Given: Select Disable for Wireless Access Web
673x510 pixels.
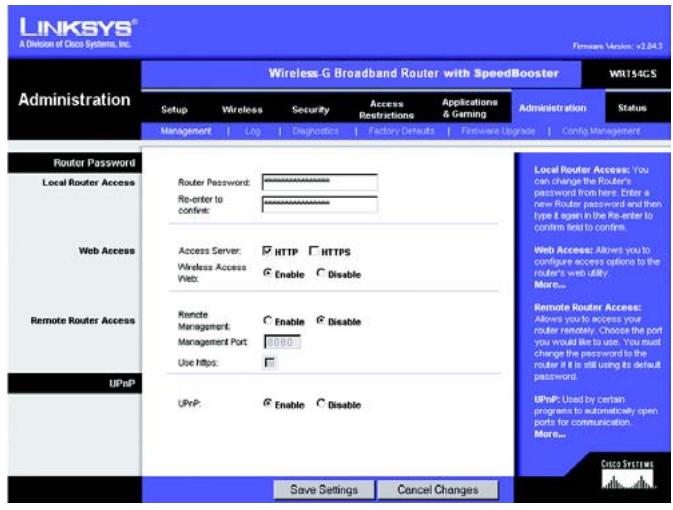Looking at the screenshot, I should click(321, 273).
